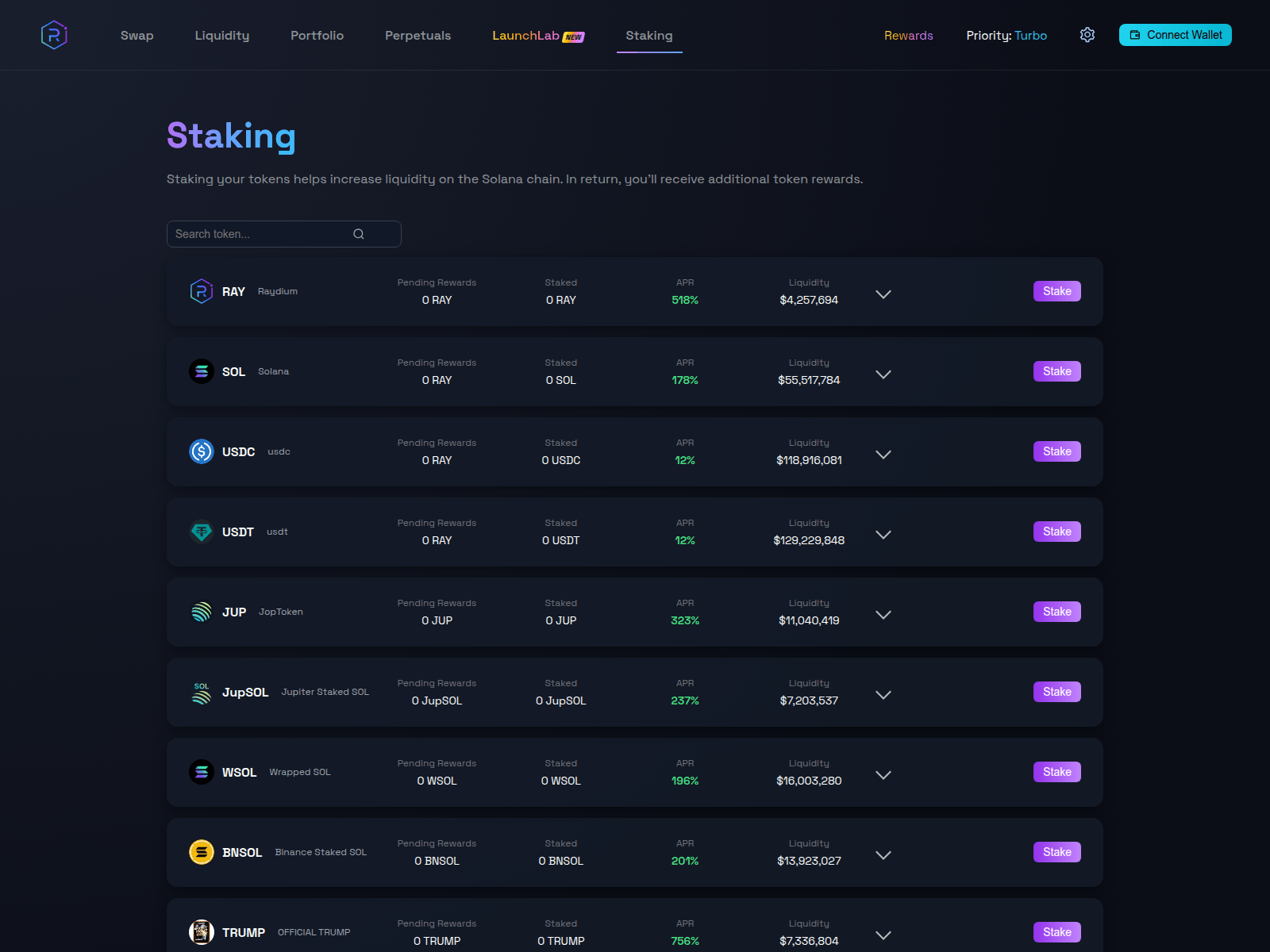This screenshot has height=952, width=1270.
Task: Switch to the Perpetuals tab
Action: point(418,36)
